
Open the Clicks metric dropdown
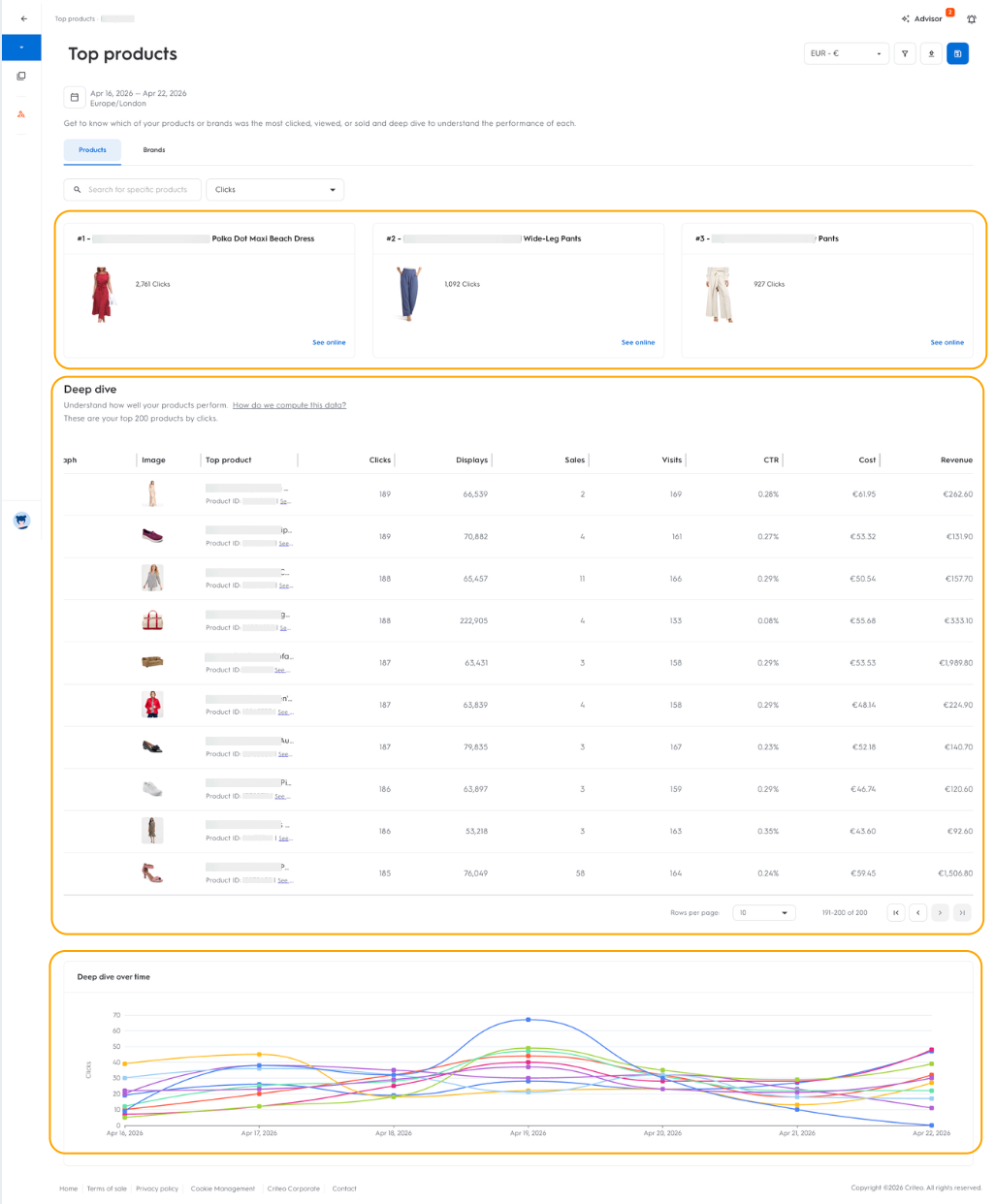tap(274, 190)
